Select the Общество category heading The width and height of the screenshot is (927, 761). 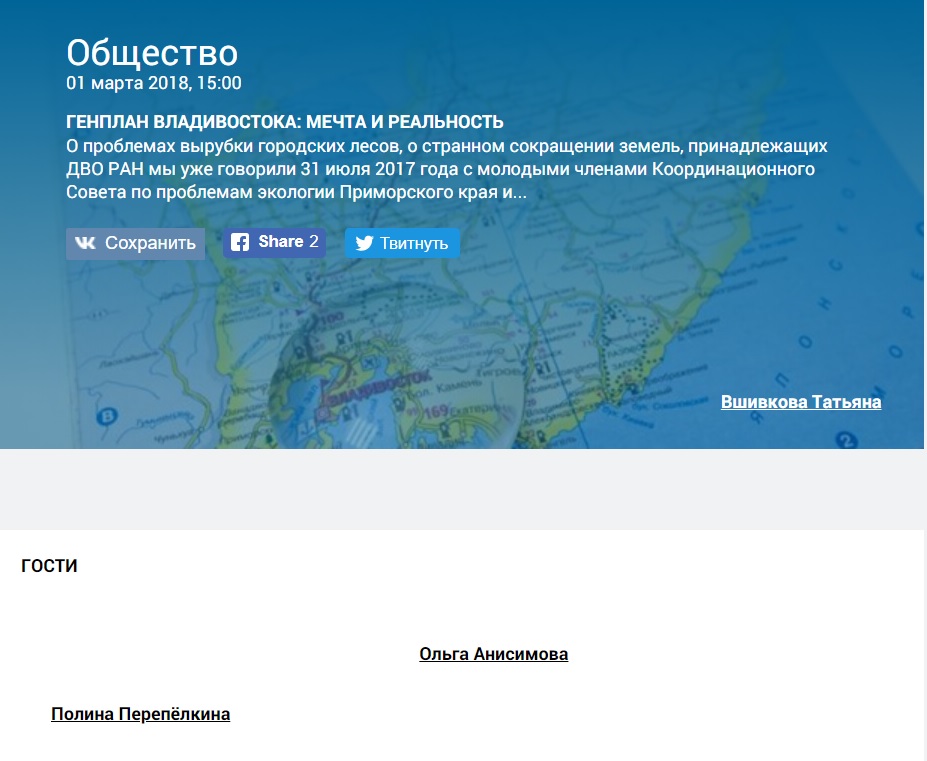click(x=152, y=52)
